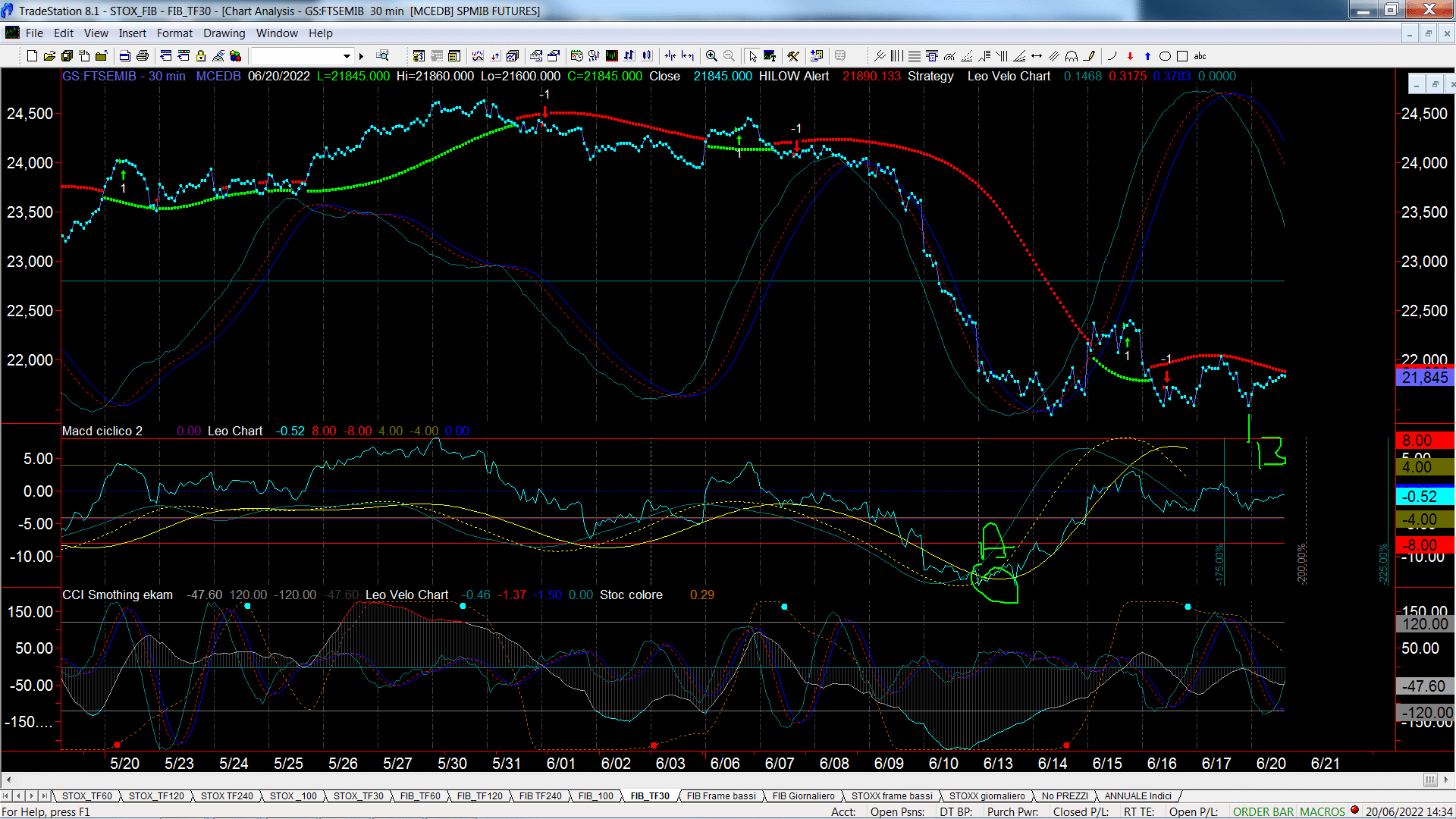The height and width of the screenshot is (819, 1456).
Task: Select the arc cycle drawing tool
Action: [x=1072, y=56]
